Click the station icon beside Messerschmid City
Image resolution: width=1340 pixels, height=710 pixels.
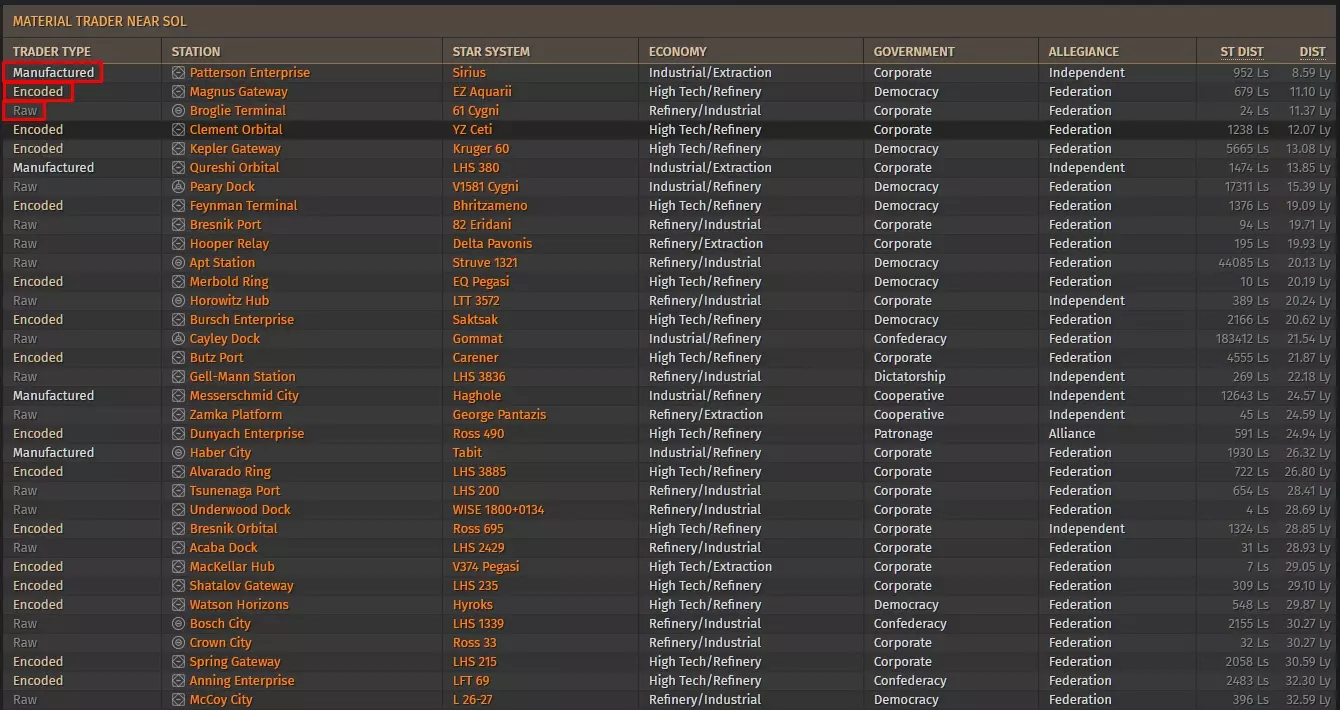(178, 396)
